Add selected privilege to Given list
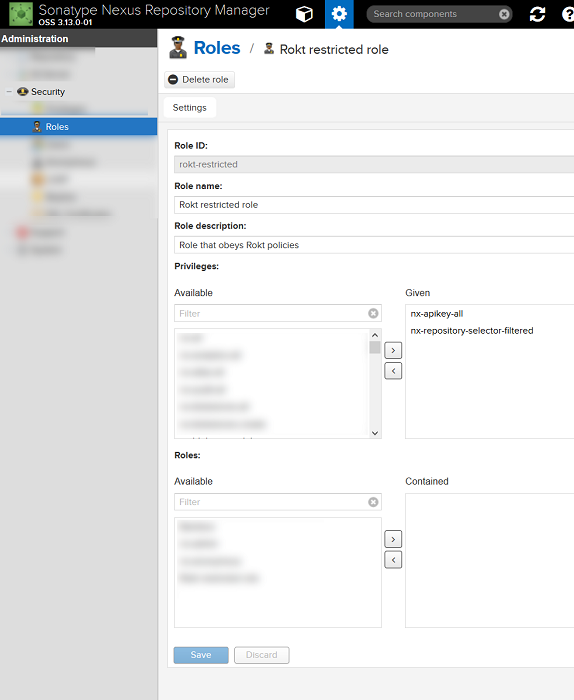574x700 pixels. pyautogui.click(x=393, y=350)
